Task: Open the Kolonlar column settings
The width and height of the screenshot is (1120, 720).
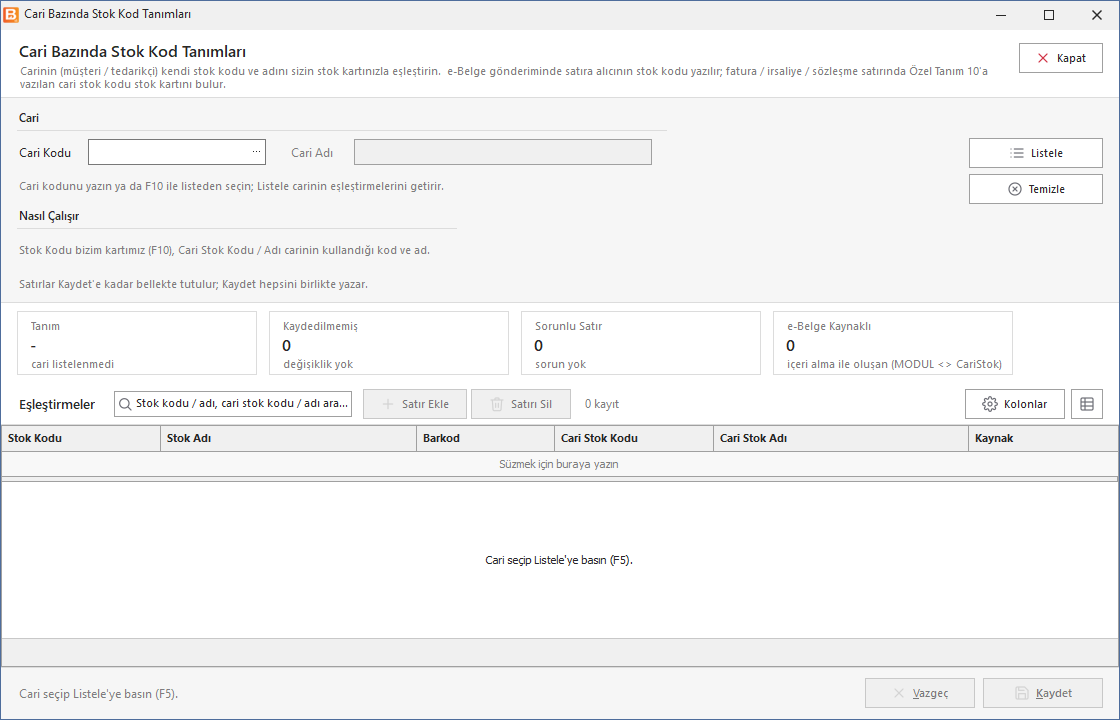Action: [x=1014, y=404]
